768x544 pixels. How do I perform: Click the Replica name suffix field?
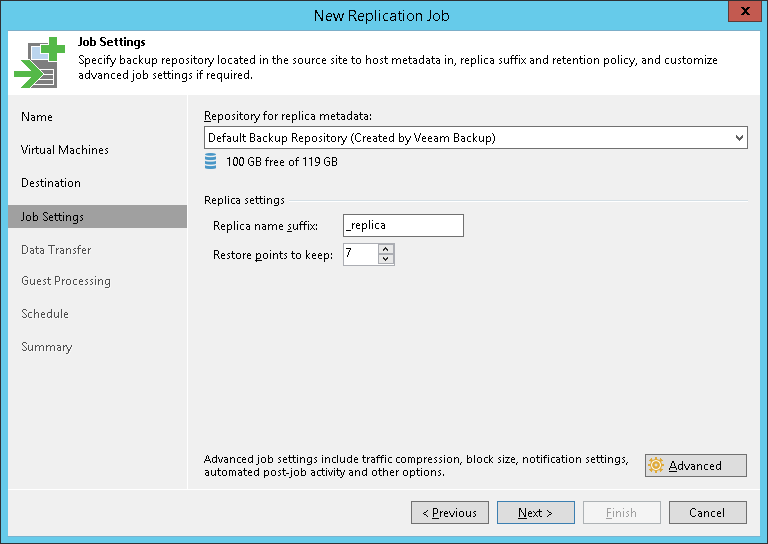402,226
